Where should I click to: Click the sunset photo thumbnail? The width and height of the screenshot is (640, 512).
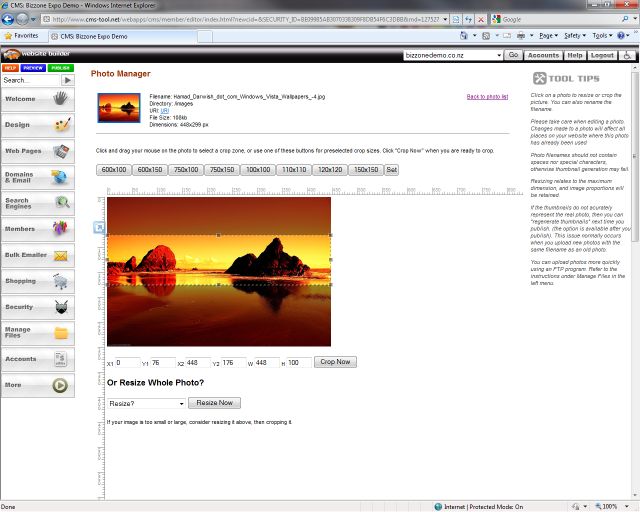(x=118, y=108)
